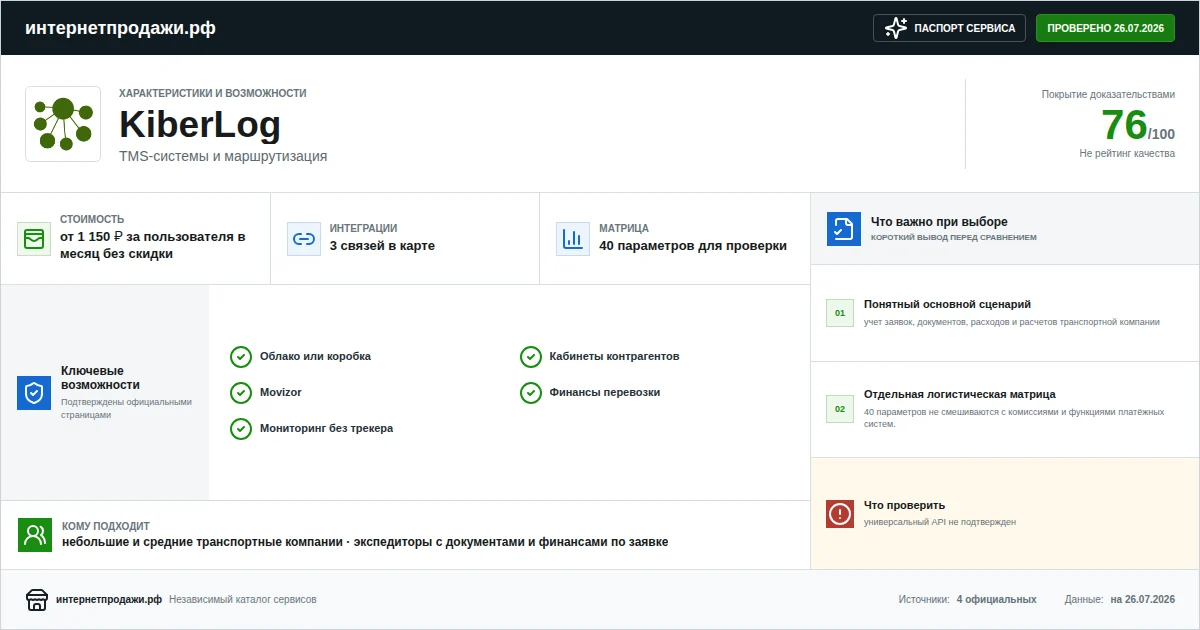Click the учет заявок, документов description

point(1012,322)
